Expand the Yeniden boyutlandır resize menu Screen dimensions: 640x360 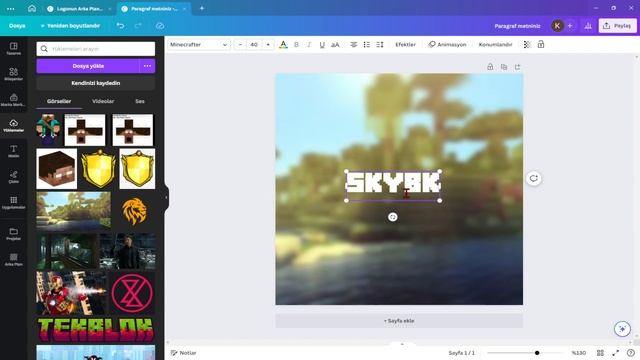pyautogui.click(x=70, y=26)
